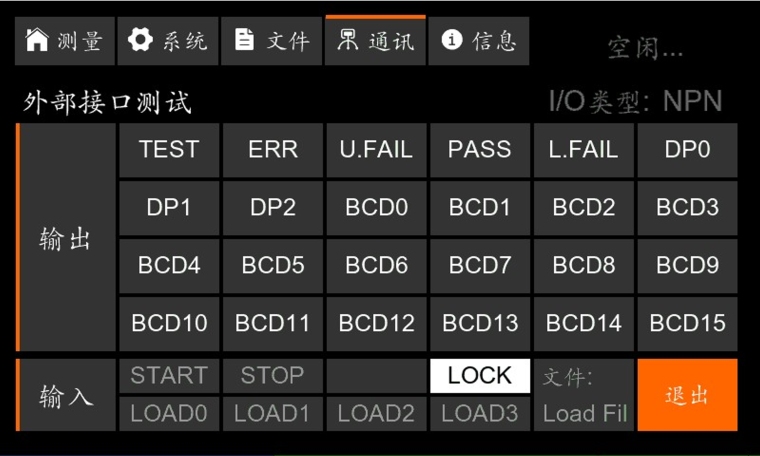Click the home icon for measurement tab
The image size is (760, 456).
tap(37, 40)
